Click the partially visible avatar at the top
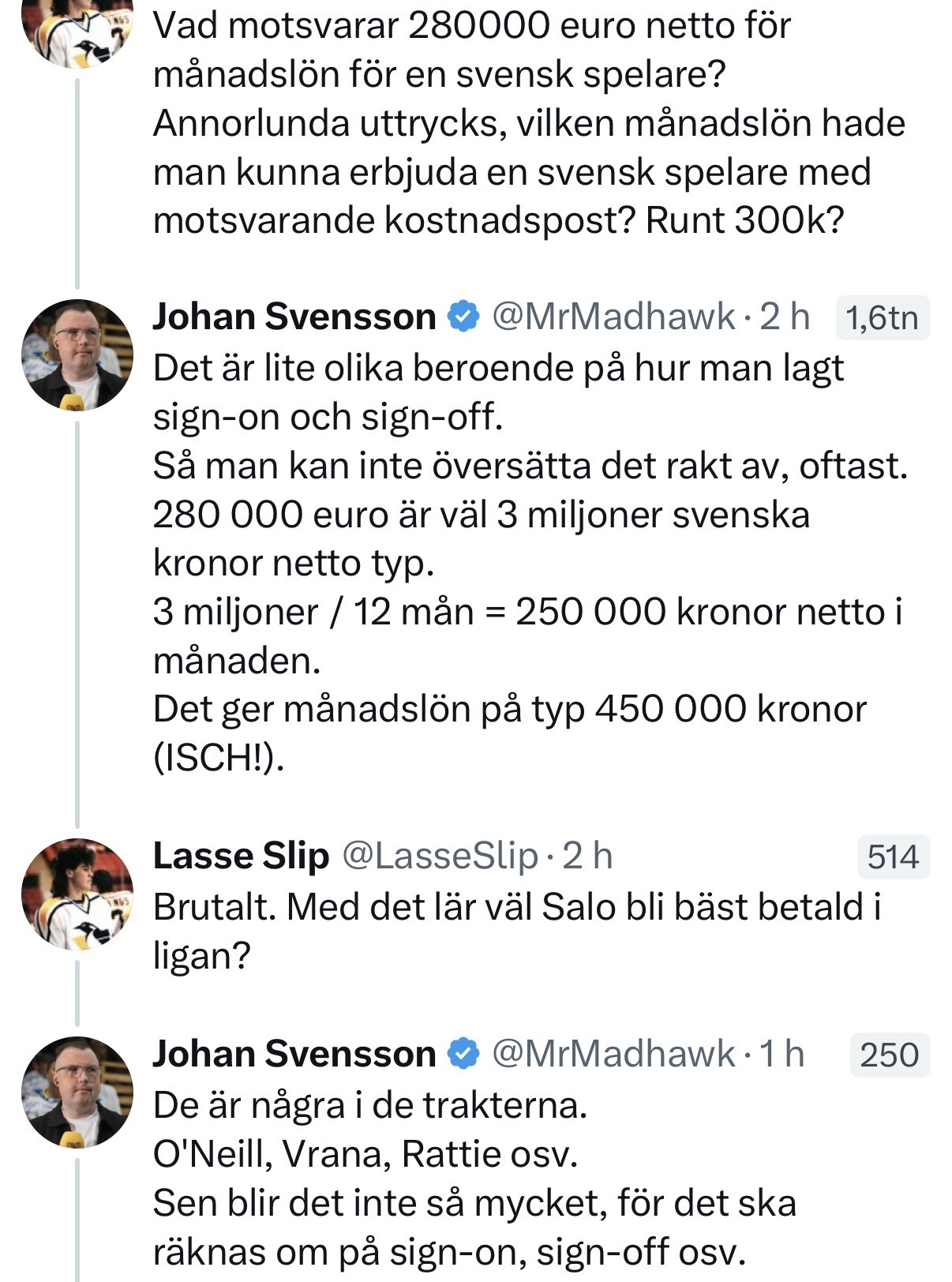 coord(77,32)
